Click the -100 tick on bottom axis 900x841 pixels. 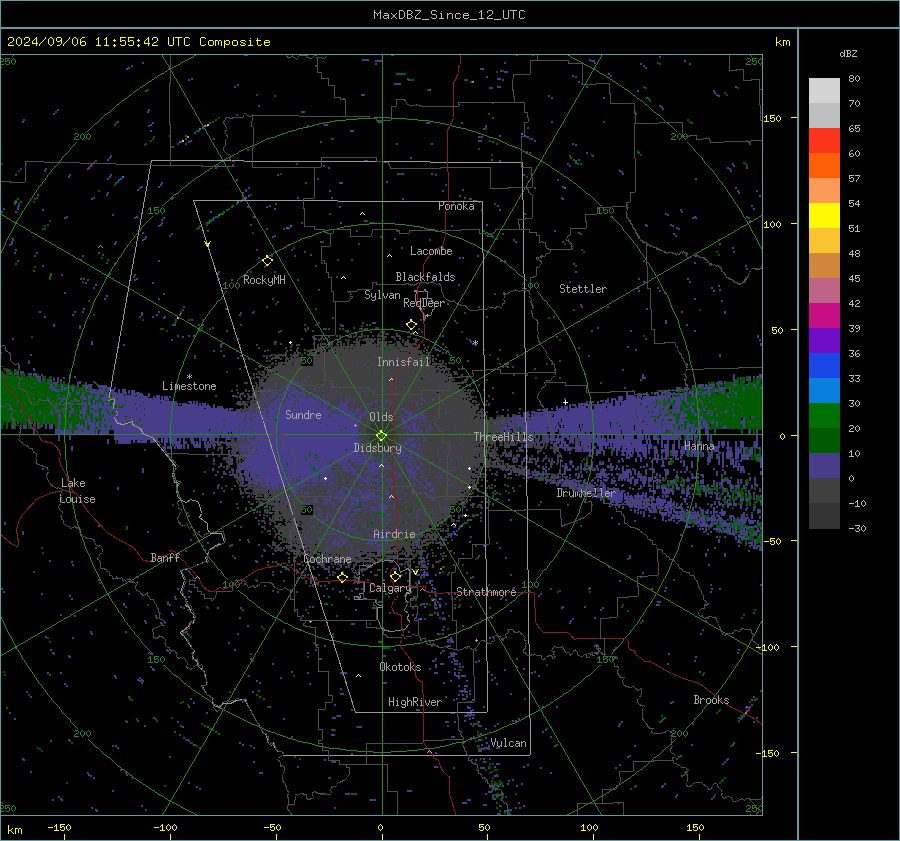coord(165,827)
